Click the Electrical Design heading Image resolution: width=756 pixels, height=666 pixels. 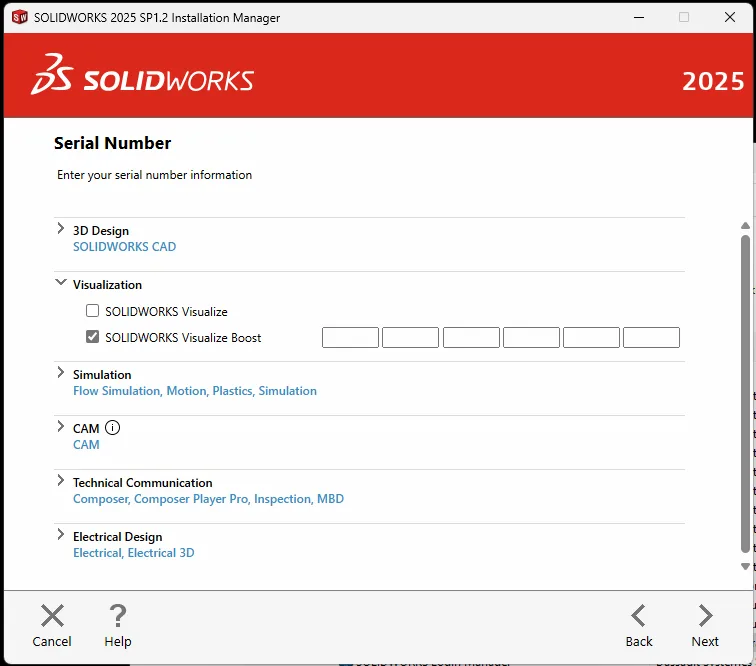[x=117, y=537]
